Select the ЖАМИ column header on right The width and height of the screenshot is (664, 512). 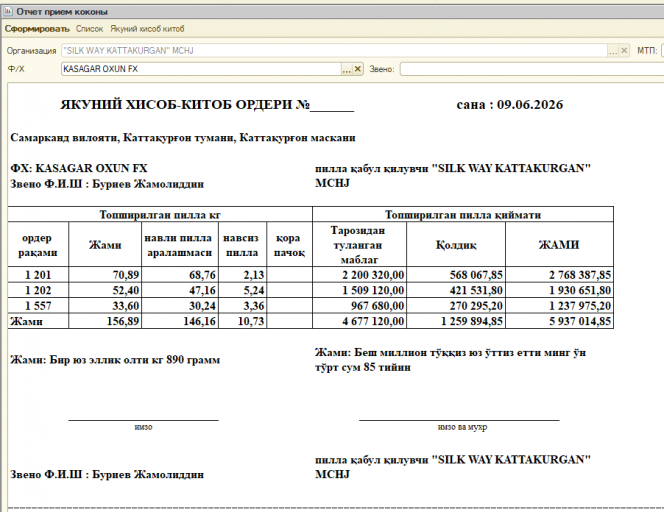click(x=559, y=245)
